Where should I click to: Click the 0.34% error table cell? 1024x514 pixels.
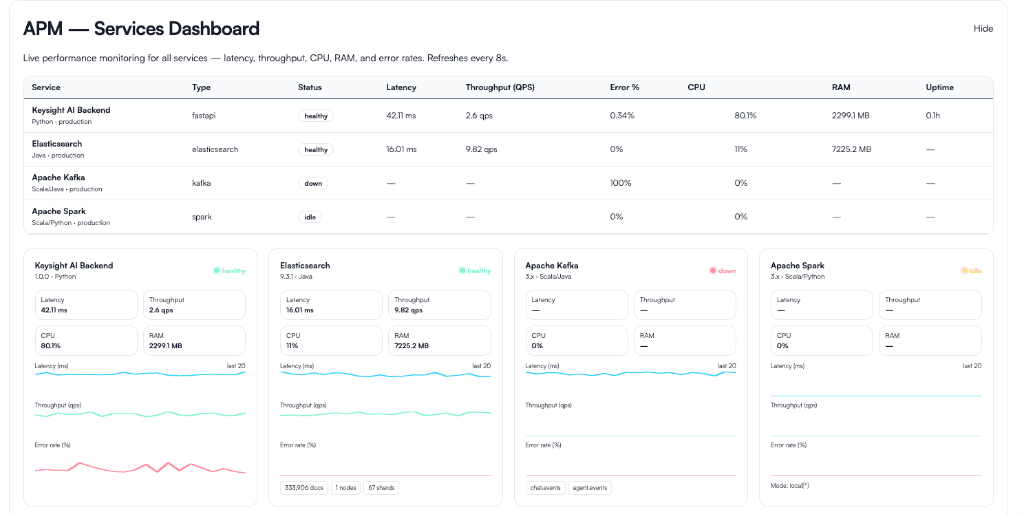click(x=622, y=116)
